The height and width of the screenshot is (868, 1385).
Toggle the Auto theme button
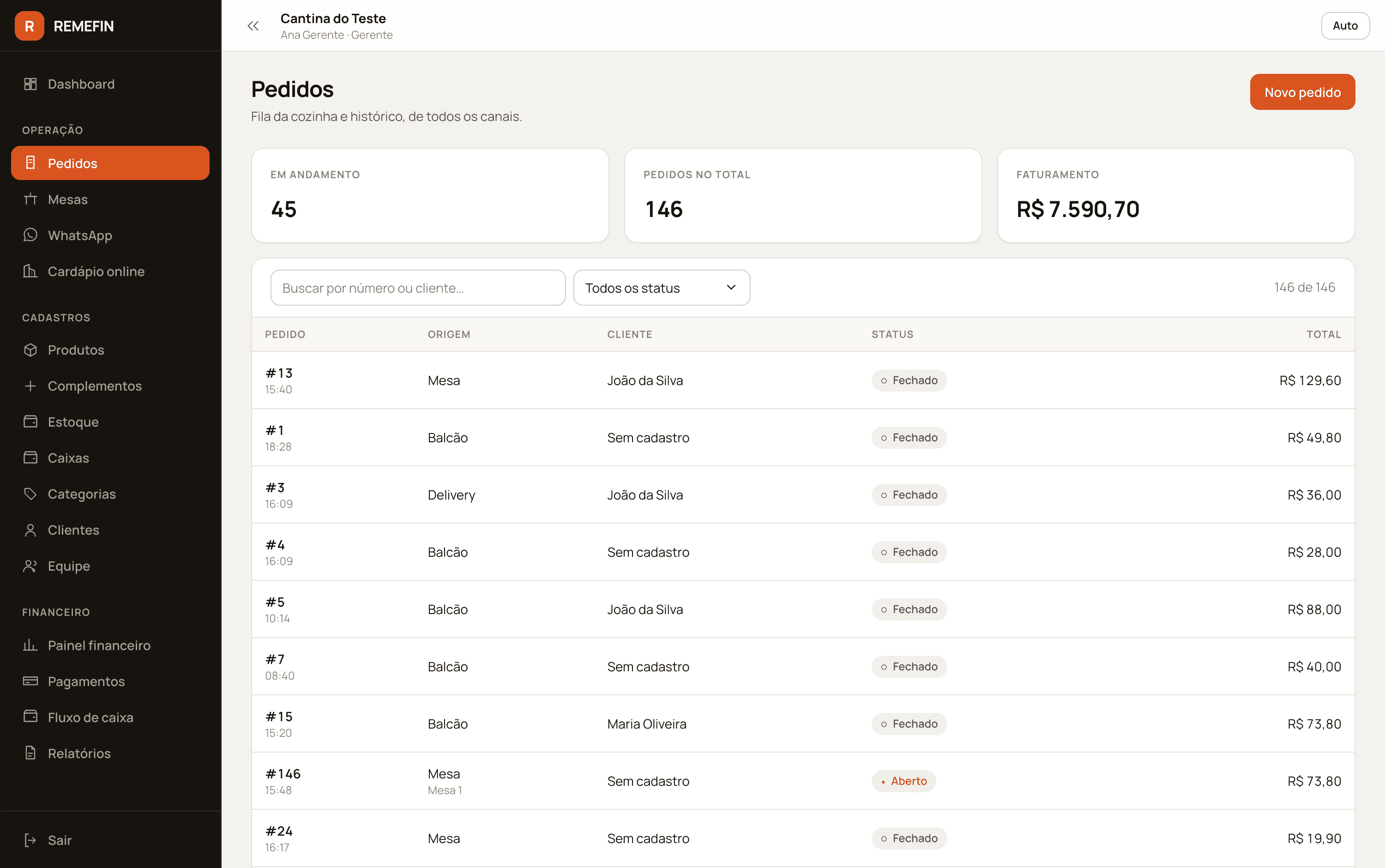click(1345, 26)
